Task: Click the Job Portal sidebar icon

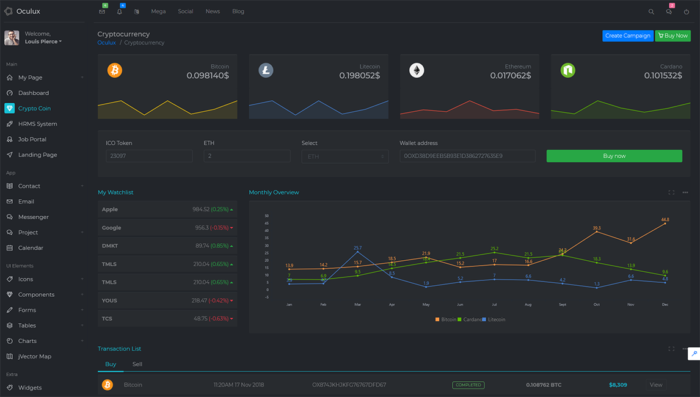Action: pyautogui.click(x=9, y=139)
